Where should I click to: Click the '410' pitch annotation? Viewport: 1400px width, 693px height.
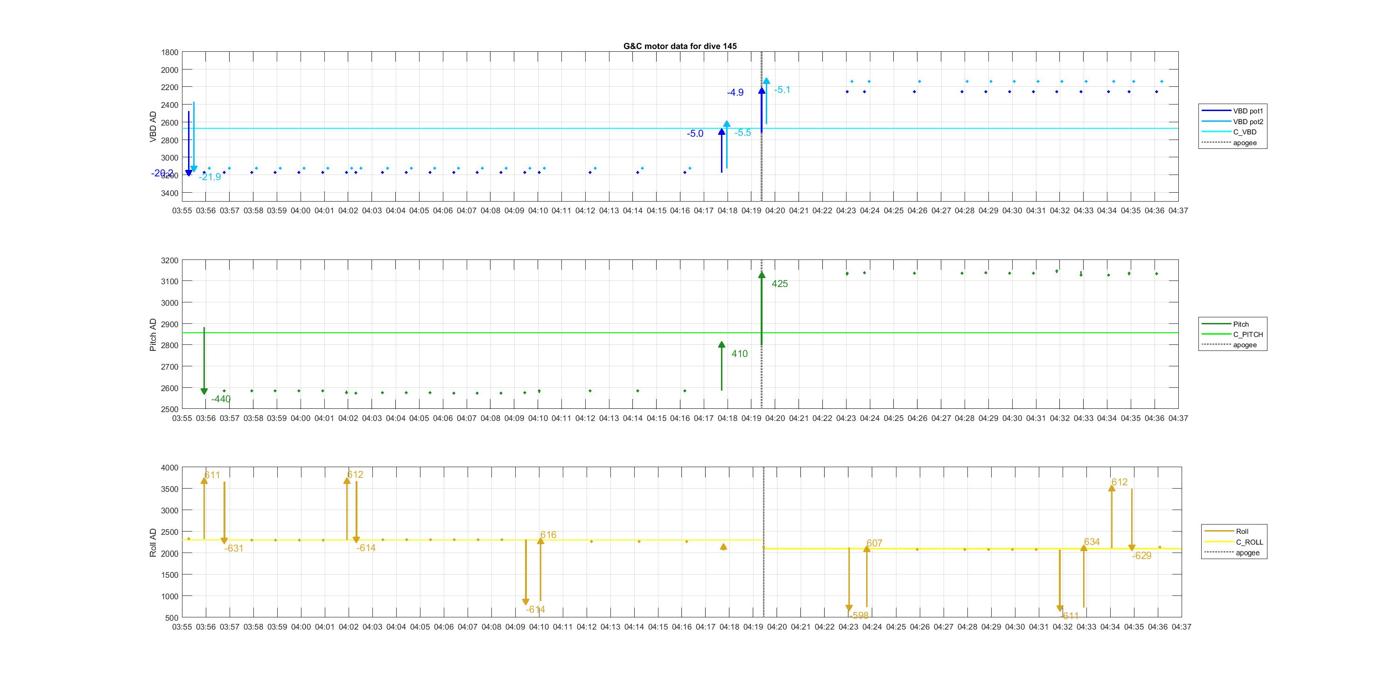pos(739,353)
